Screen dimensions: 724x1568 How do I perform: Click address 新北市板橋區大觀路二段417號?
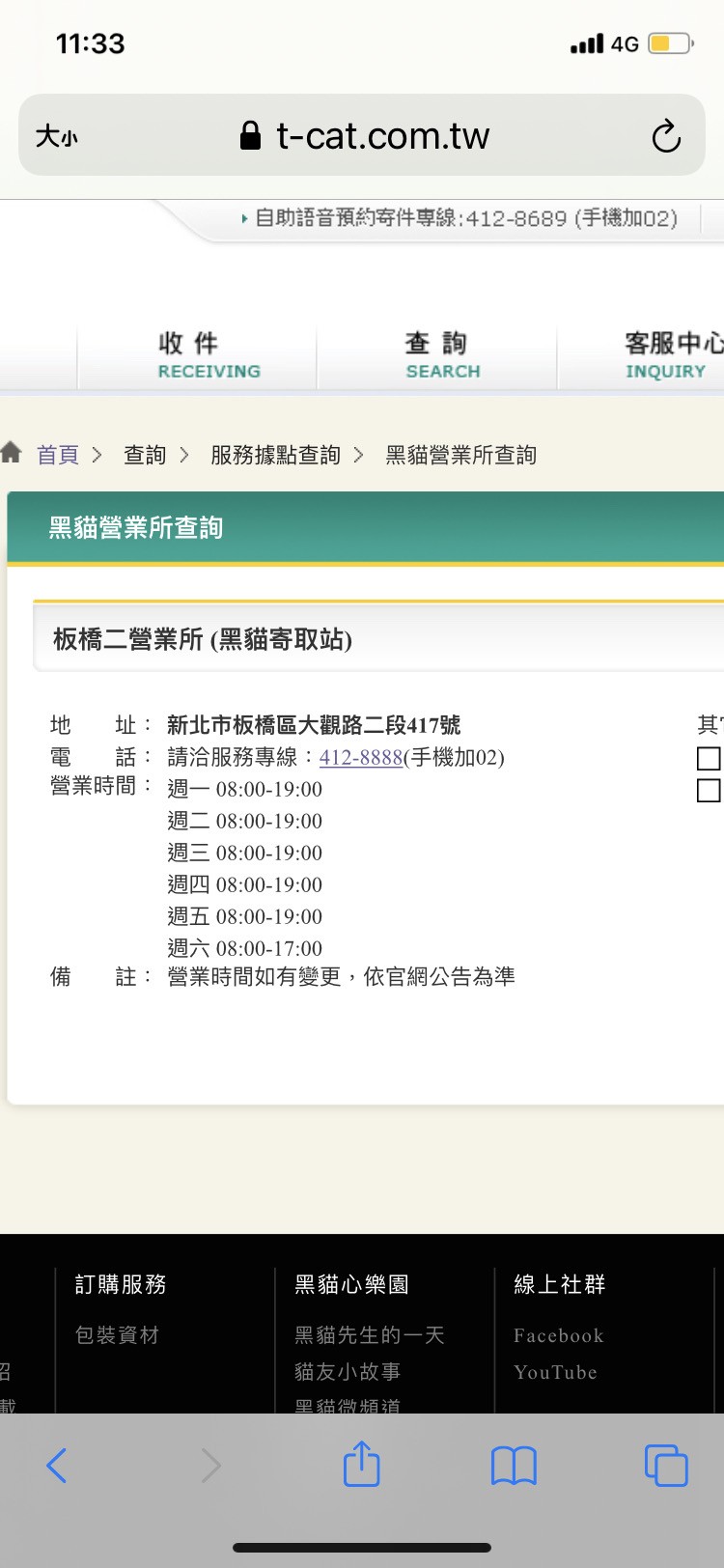click(x=314, y=725)
